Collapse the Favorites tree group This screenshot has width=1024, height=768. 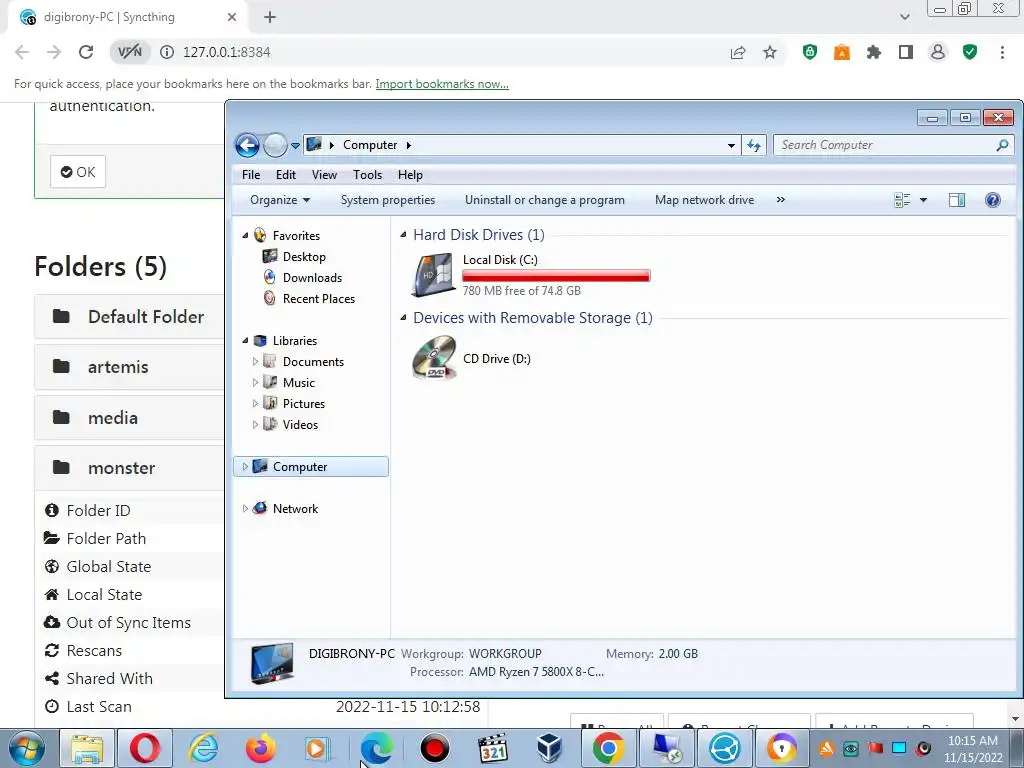tap(246, 235)
